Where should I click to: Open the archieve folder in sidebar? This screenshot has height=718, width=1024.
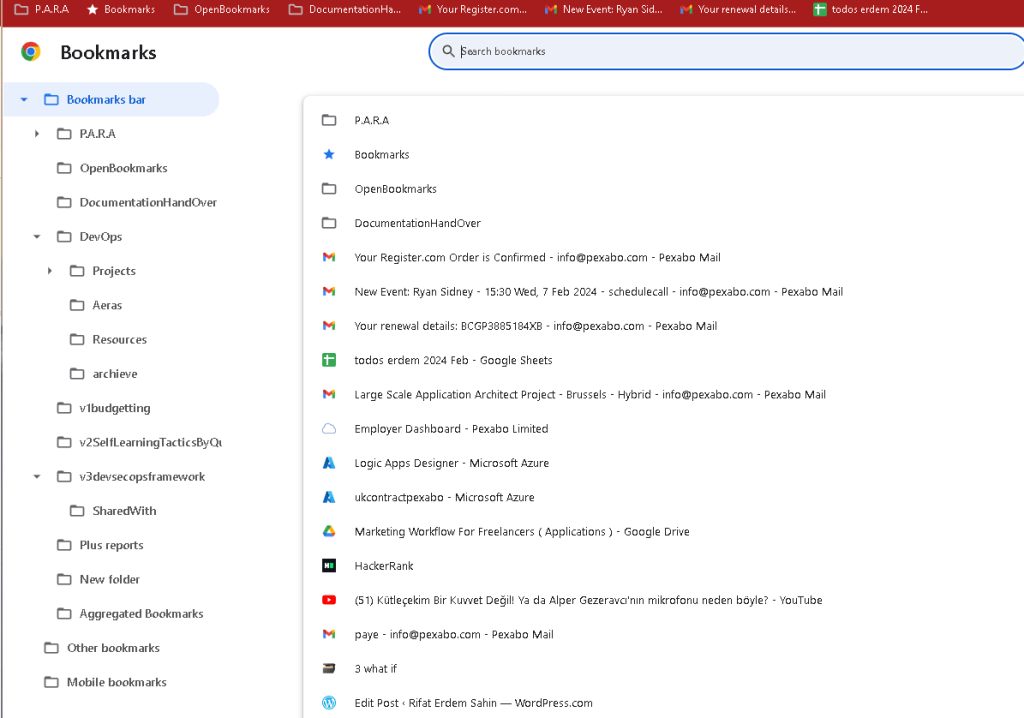[115, 374]
